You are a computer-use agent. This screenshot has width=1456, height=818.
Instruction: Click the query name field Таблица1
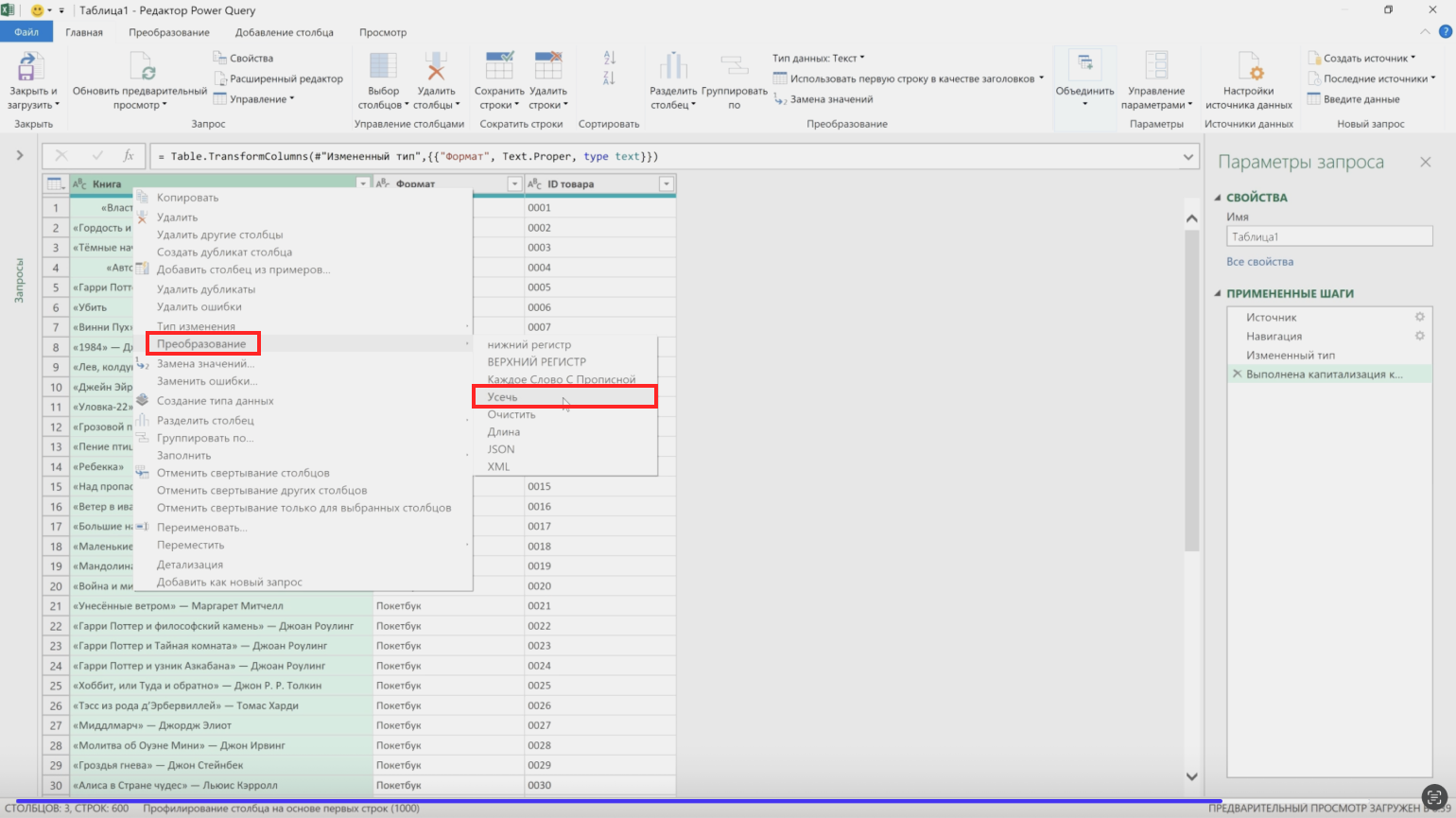click(x=1328, y=237)
